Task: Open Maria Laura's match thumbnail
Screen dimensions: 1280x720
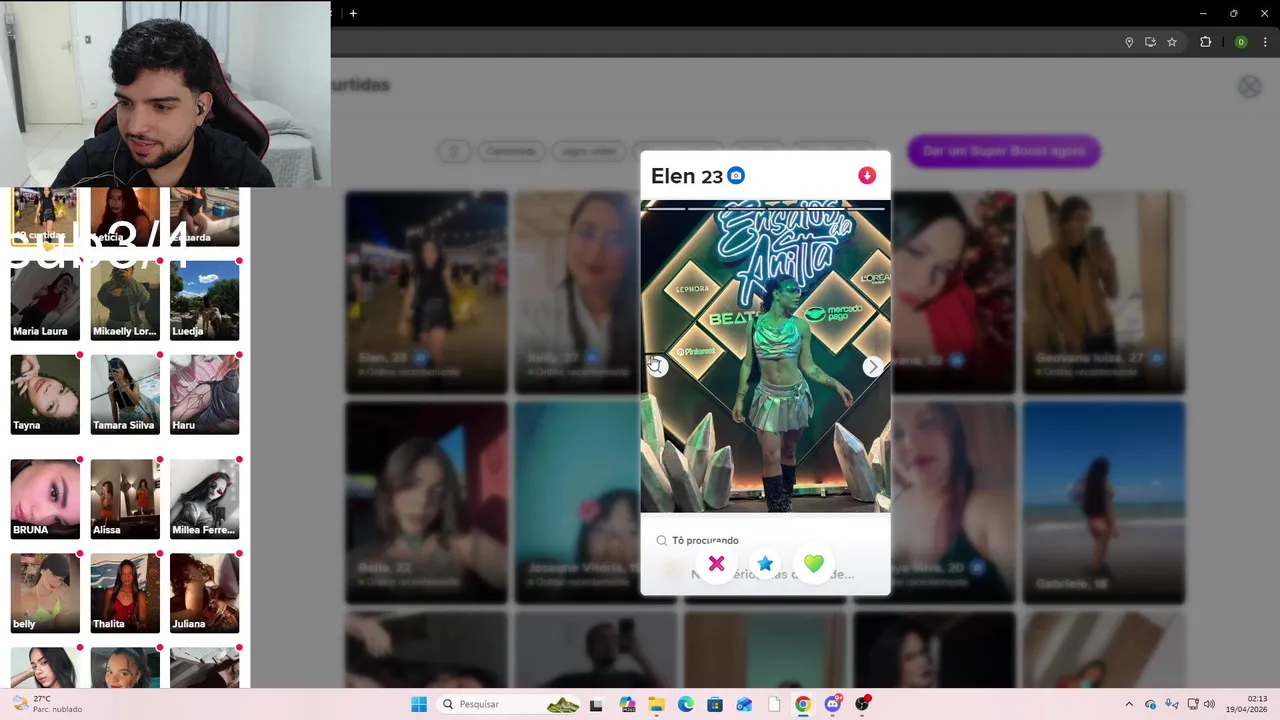Action: (x=45, y=300)
